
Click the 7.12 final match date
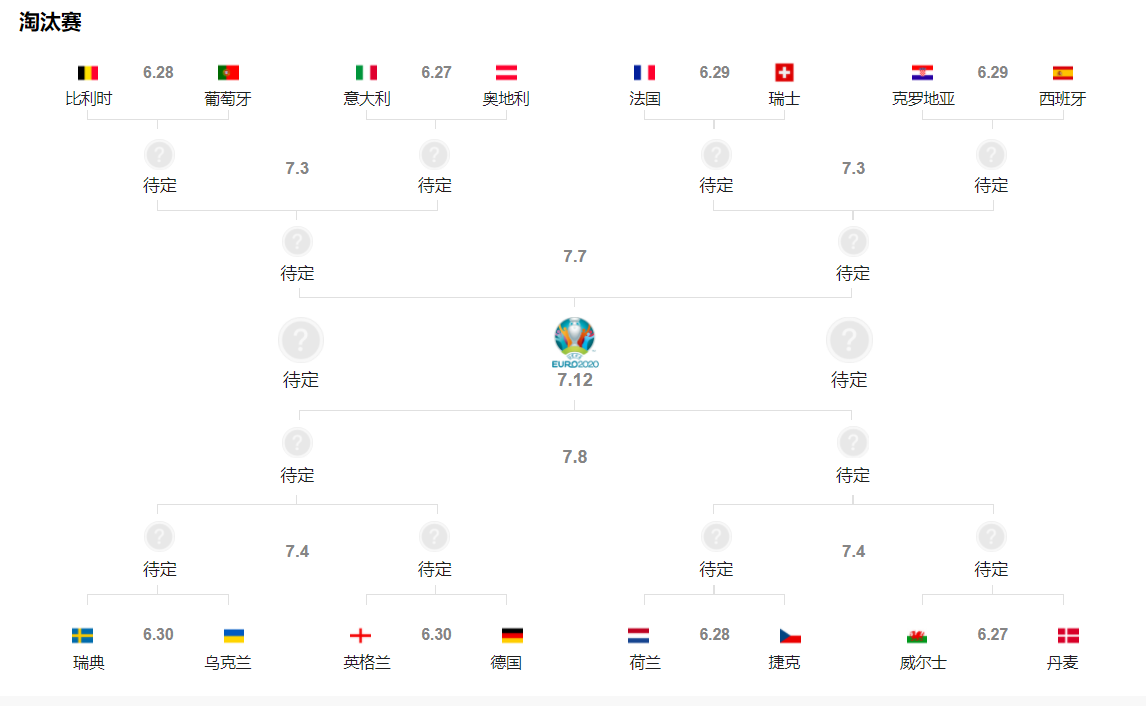click(x=575, y=380)
